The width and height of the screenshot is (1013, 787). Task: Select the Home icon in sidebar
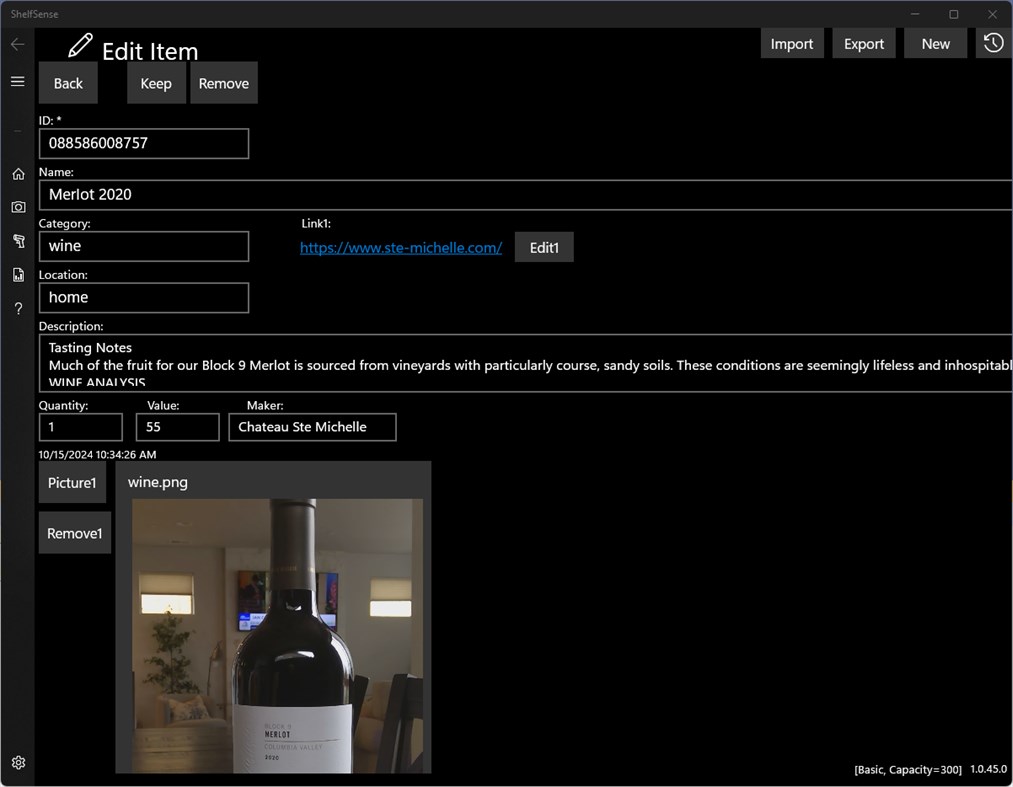[17, 173]
